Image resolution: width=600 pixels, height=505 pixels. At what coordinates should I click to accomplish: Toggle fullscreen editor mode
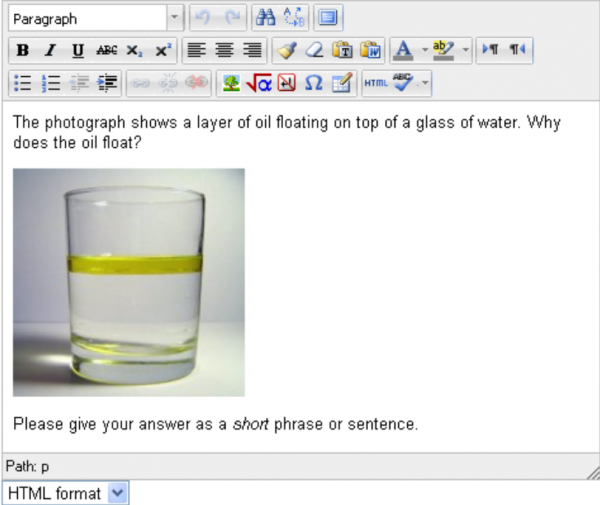[327, 18]
